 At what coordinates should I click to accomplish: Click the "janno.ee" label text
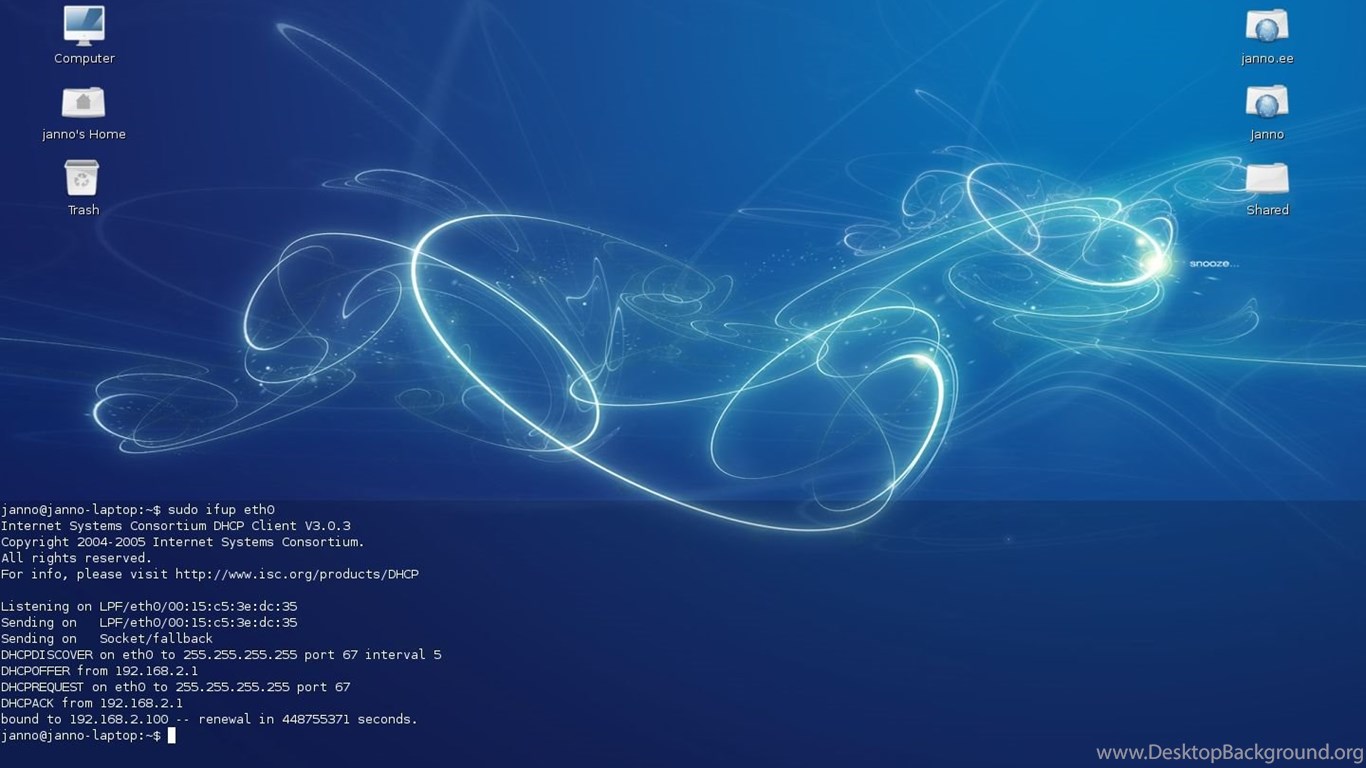(1267, 59)
